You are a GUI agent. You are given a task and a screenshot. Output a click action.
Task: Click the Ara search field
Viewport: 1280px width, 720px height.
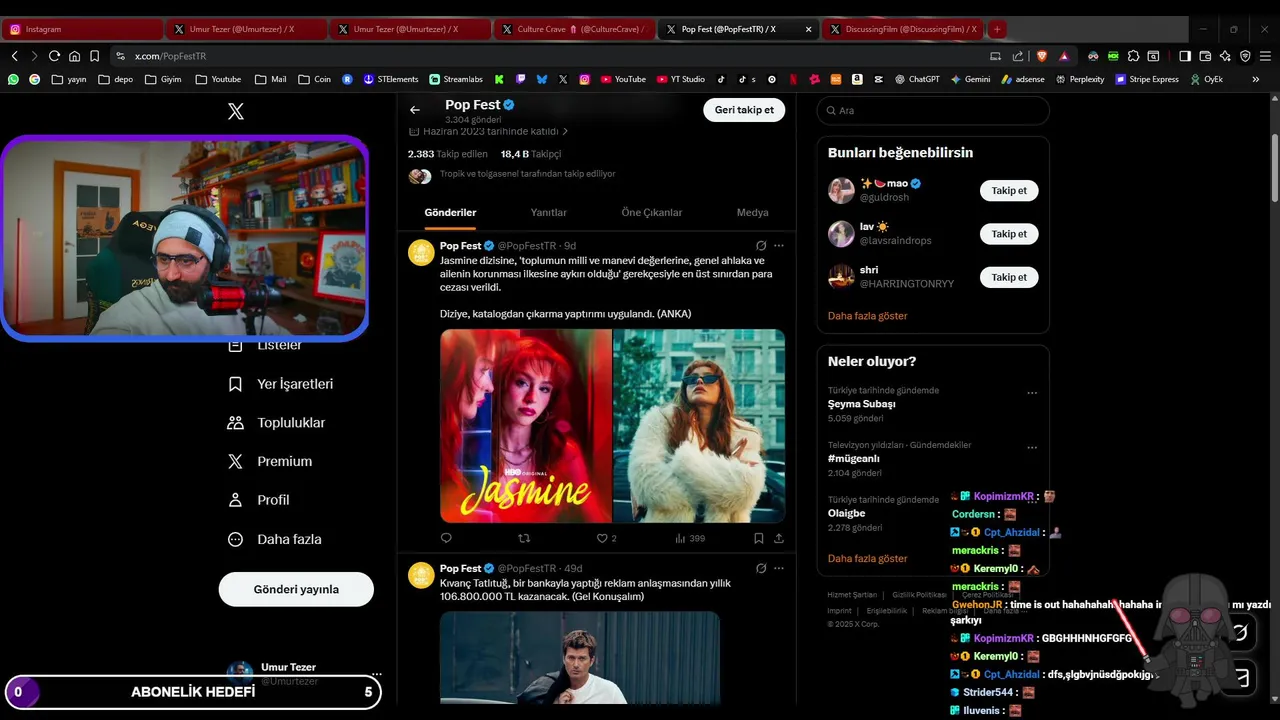coord(933,110)
